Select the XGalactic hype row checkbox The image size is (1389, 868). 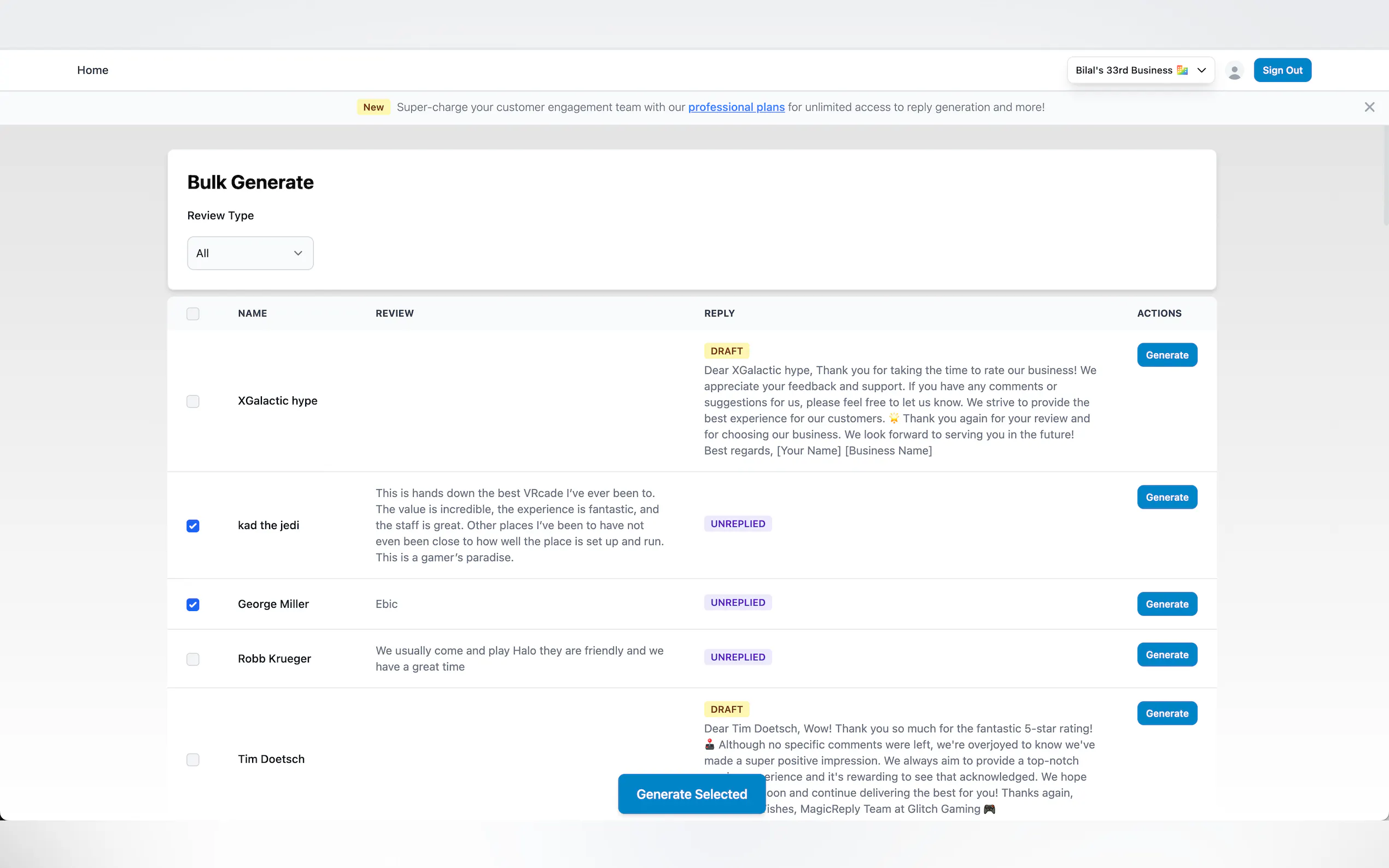pos(192,401)
